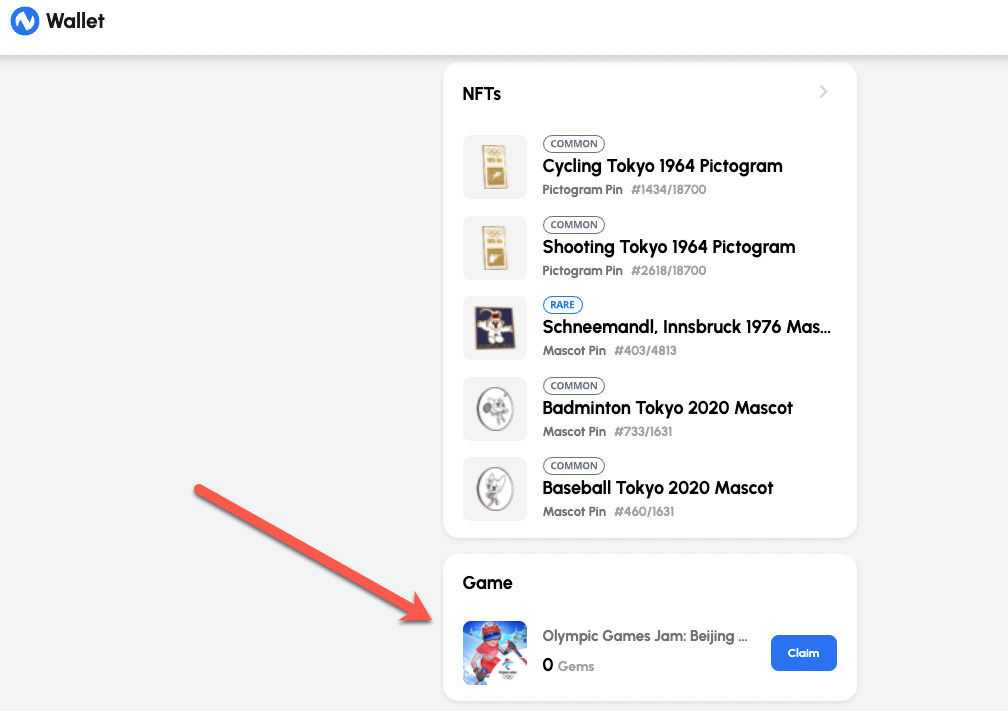The image size is (1008, 711).
Task: Open the Shooting Tokyo 1964 pin thumbnail
Action: click(495, 248)
